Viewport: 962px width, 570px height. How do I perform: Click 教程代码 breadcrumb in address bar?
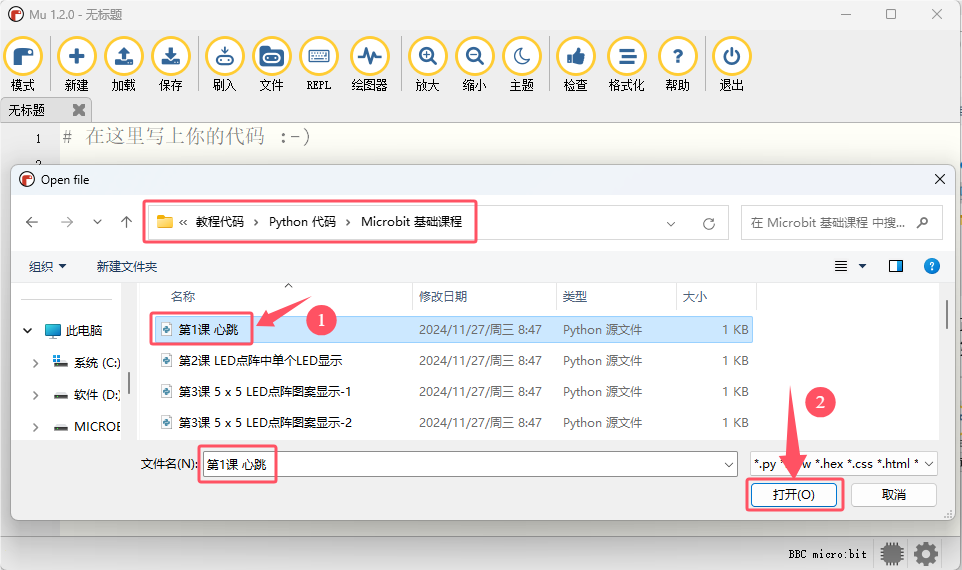220,222
